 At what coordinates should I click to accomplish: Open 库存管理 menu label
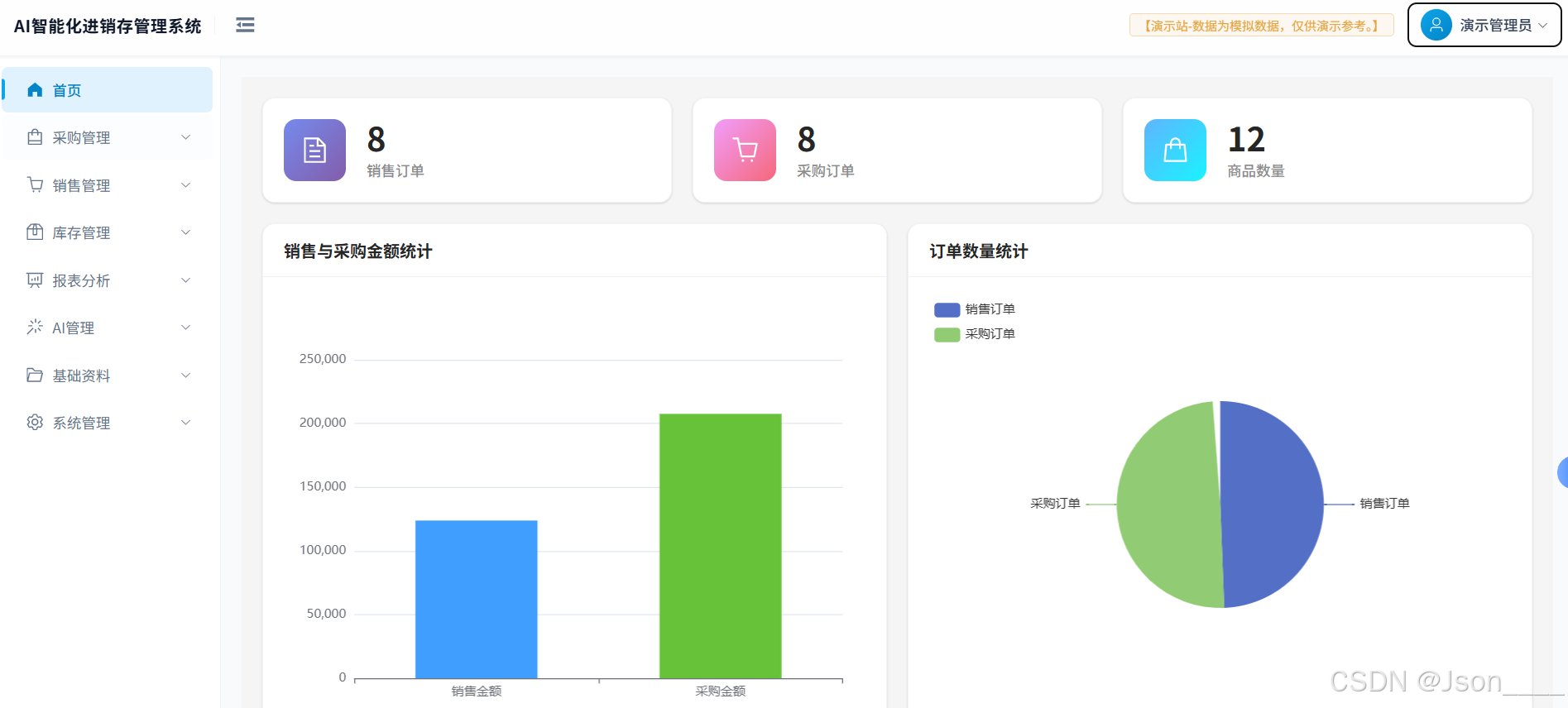[81, 233]
